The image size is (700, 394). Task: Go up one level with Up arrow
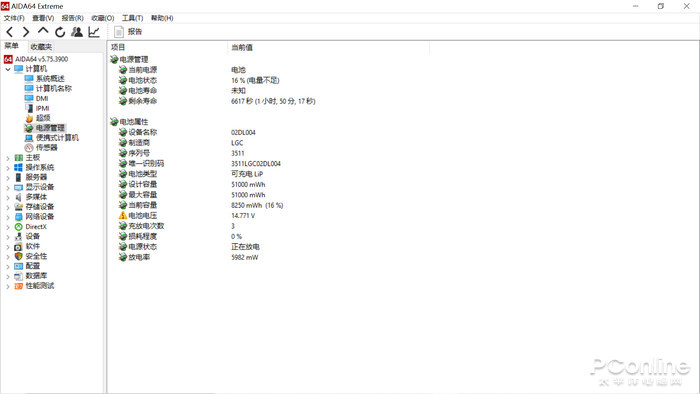pos(43,31)
